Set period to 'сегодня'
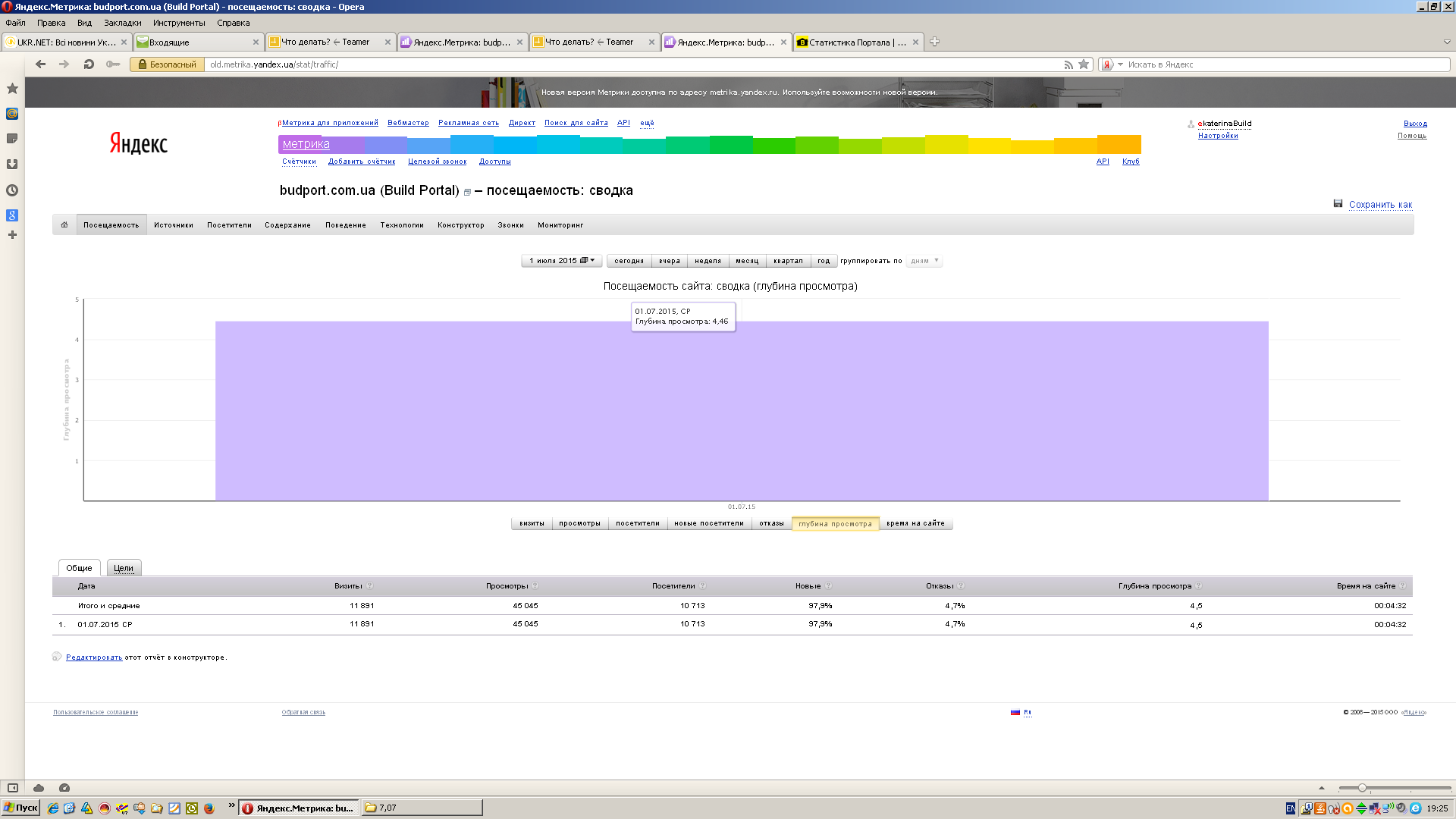 point(629,261)
